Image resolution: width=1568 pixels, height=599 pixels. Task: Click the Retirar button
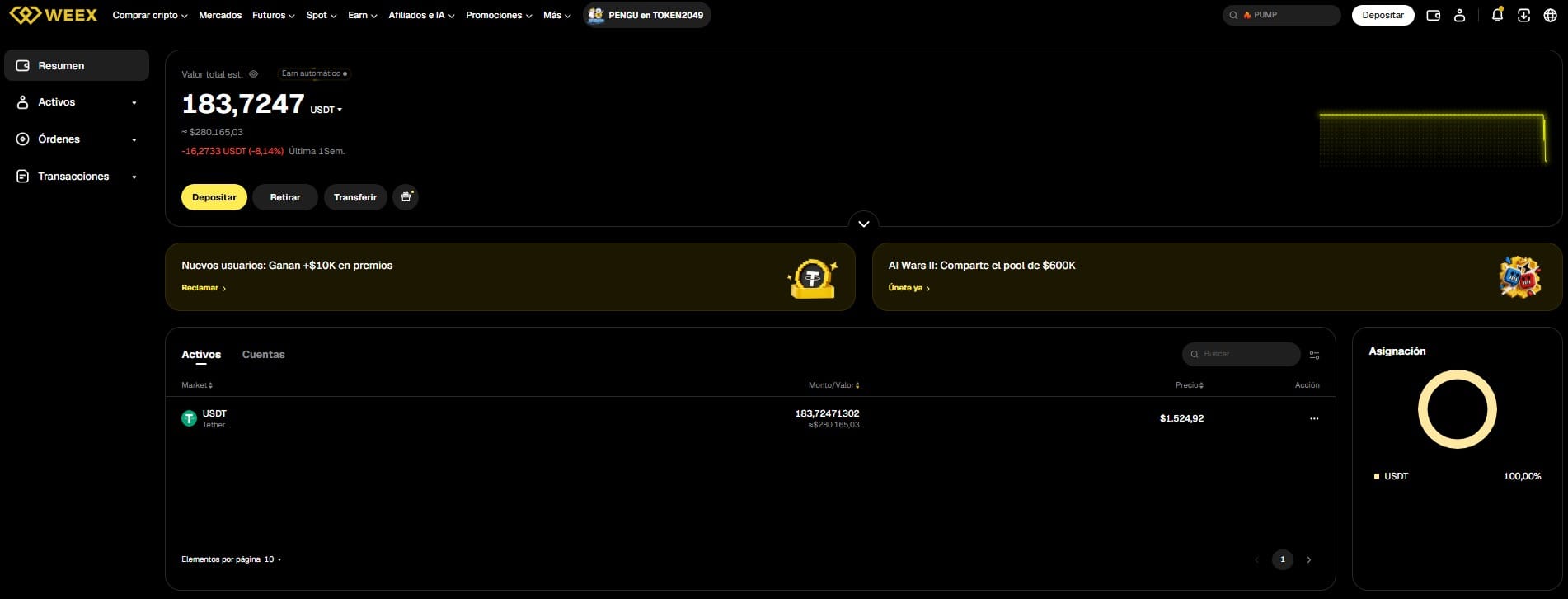285,197
